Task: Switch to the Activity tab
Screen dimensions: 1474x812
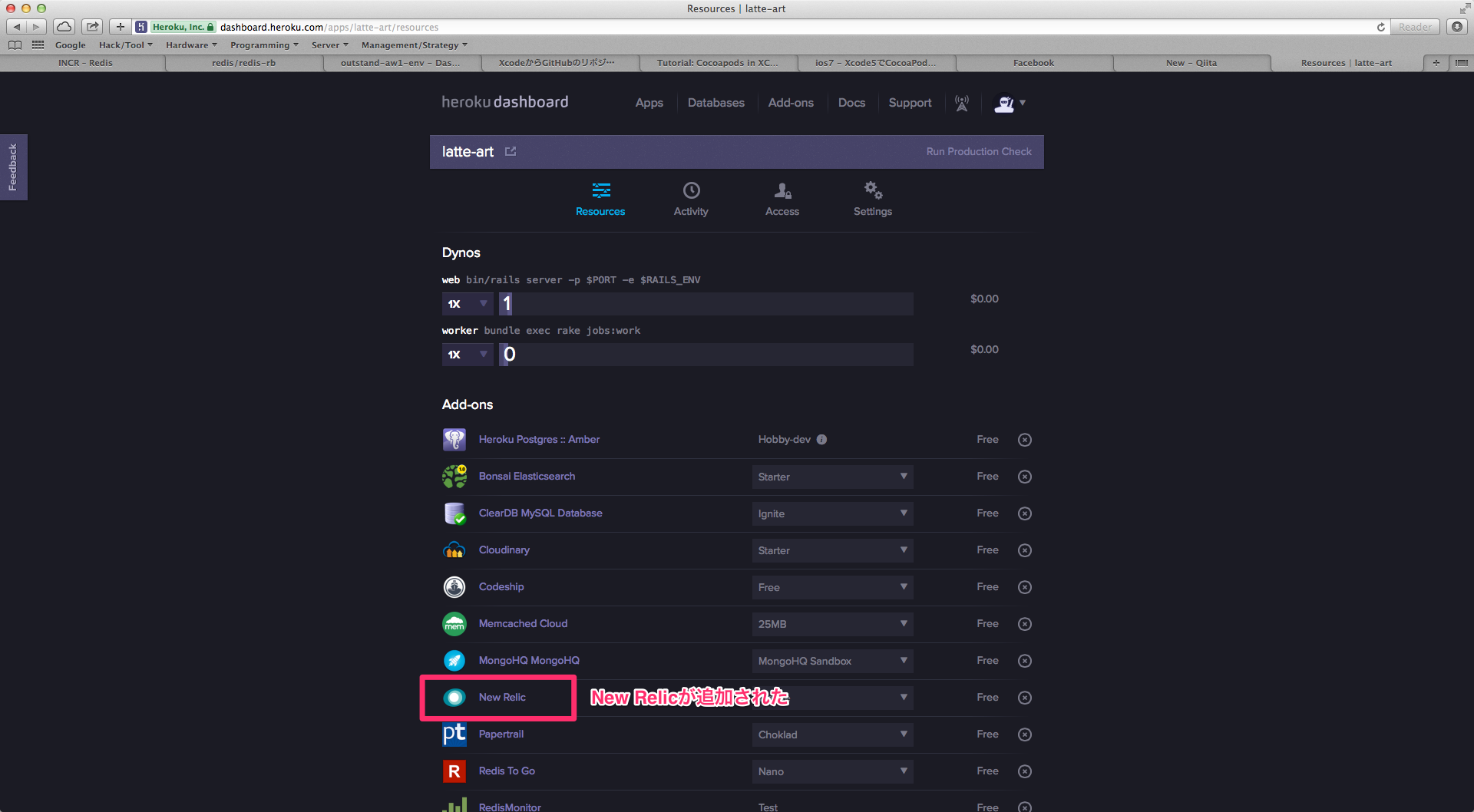Action: click(691, 200)
